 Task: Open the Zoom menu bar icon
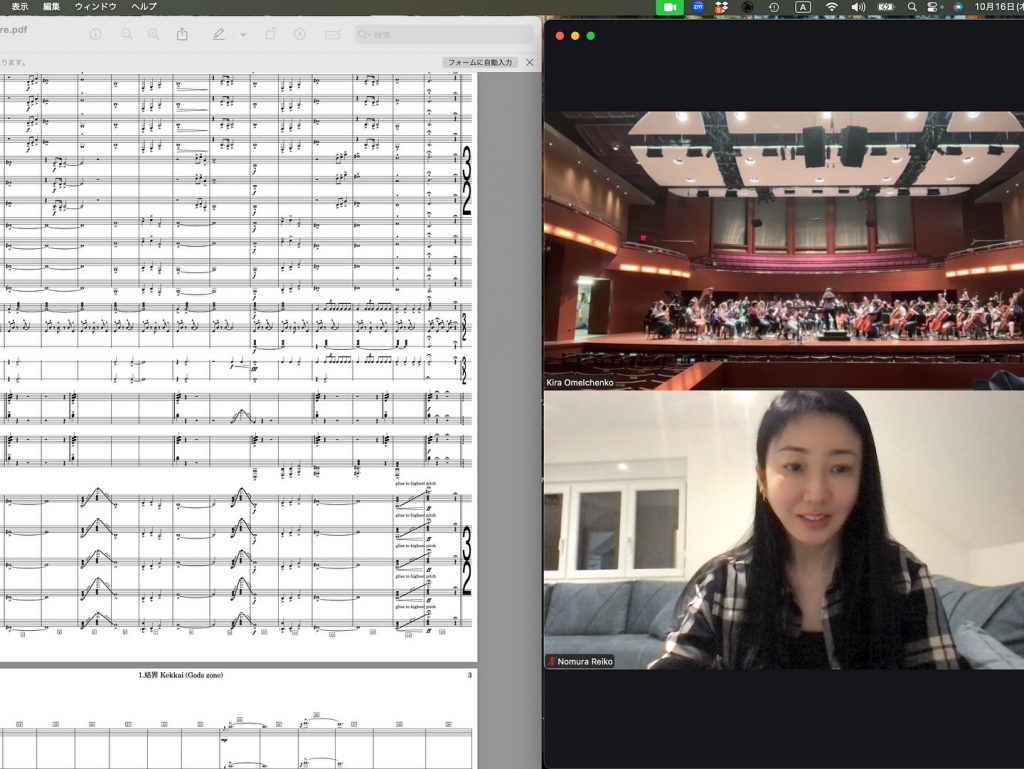pos(698,7)
